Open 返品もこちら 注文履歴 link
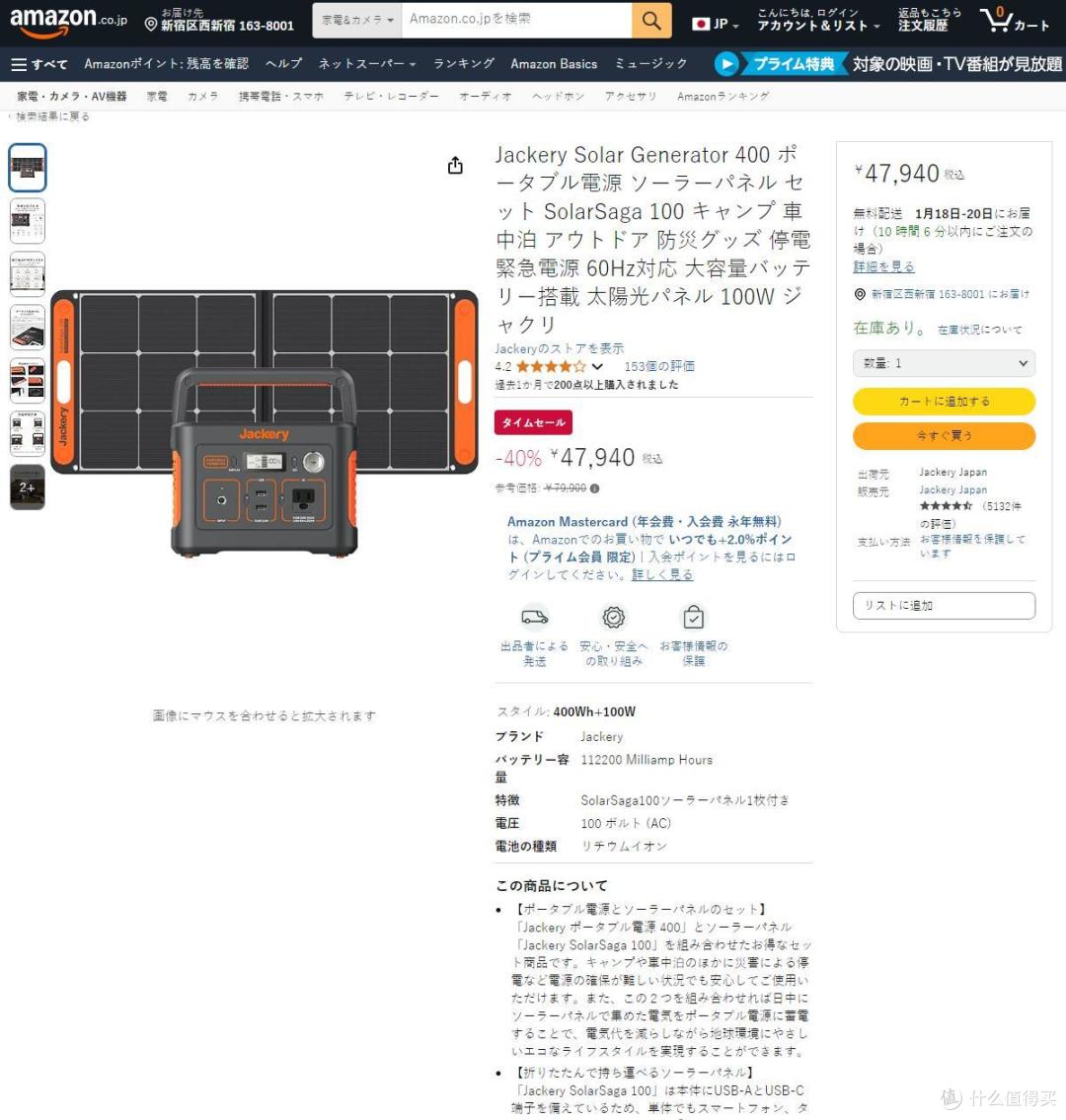 [930, 20]
